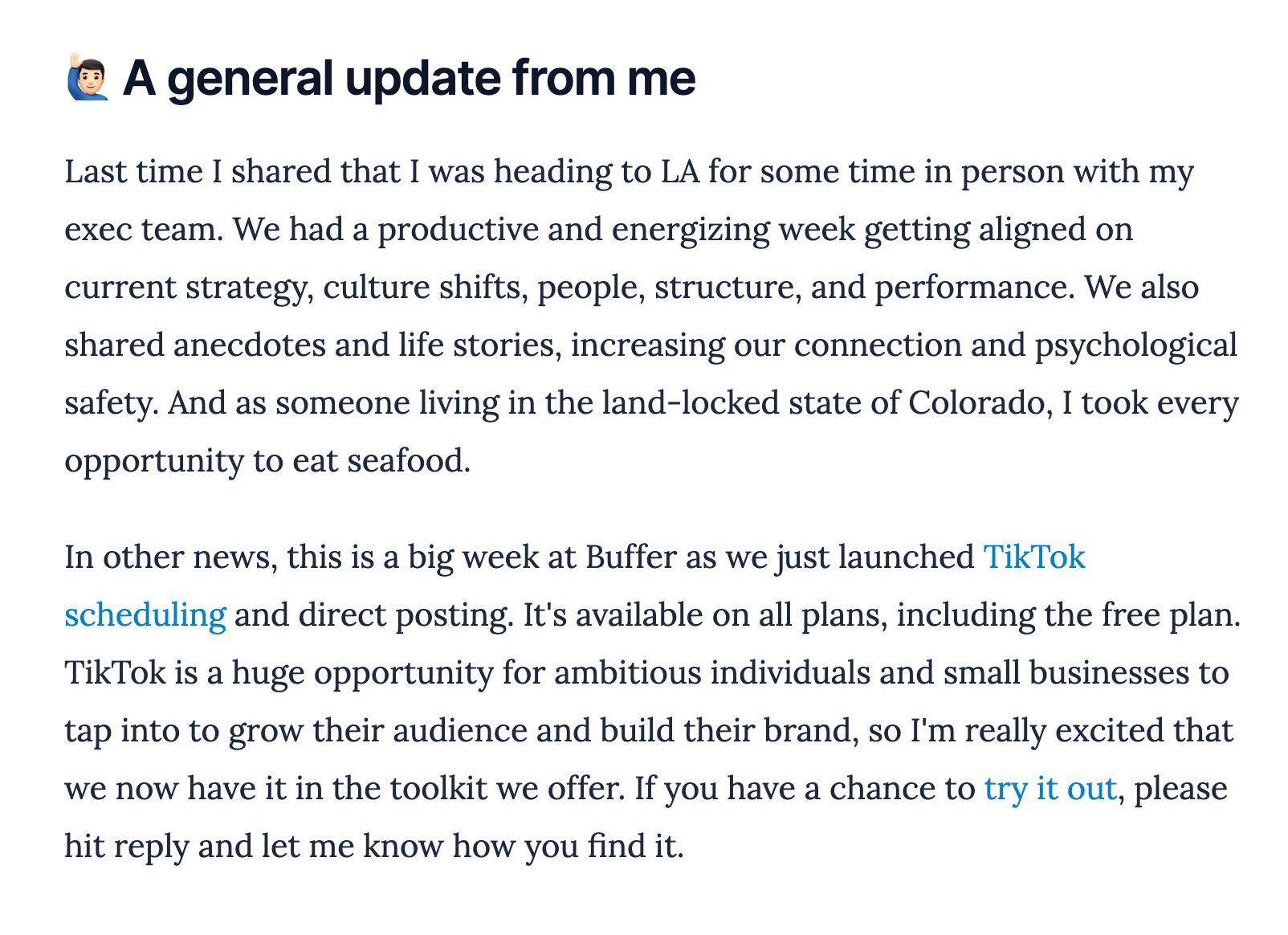Click the words "exec team"
The height and width of the screenshot is (935, 1288).
coord(142,229)
